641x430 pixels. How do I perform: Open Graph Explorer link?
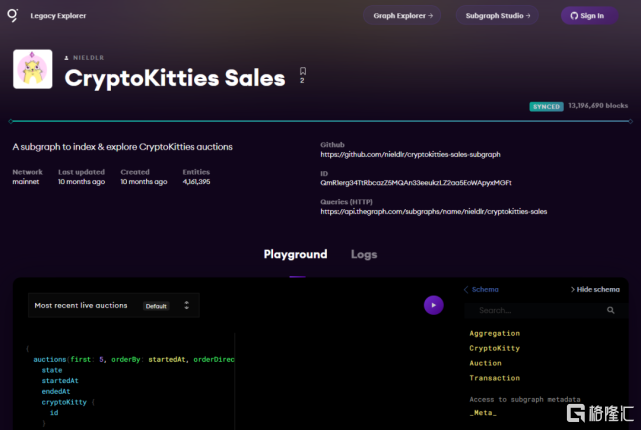(403, 16)
